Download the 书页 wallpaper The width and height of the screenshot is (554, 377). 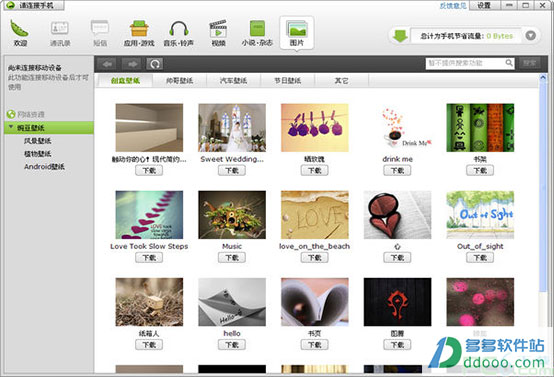pyautogui.click(x=314, y=345)
